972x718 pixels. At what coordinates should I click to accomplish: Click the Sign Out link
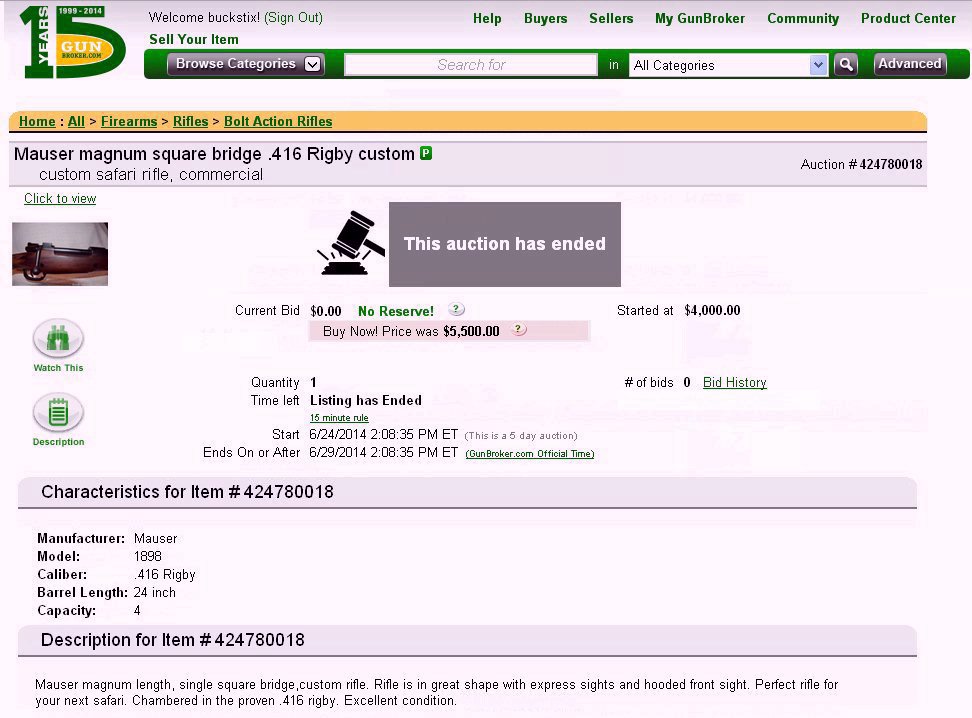(293, 17)
